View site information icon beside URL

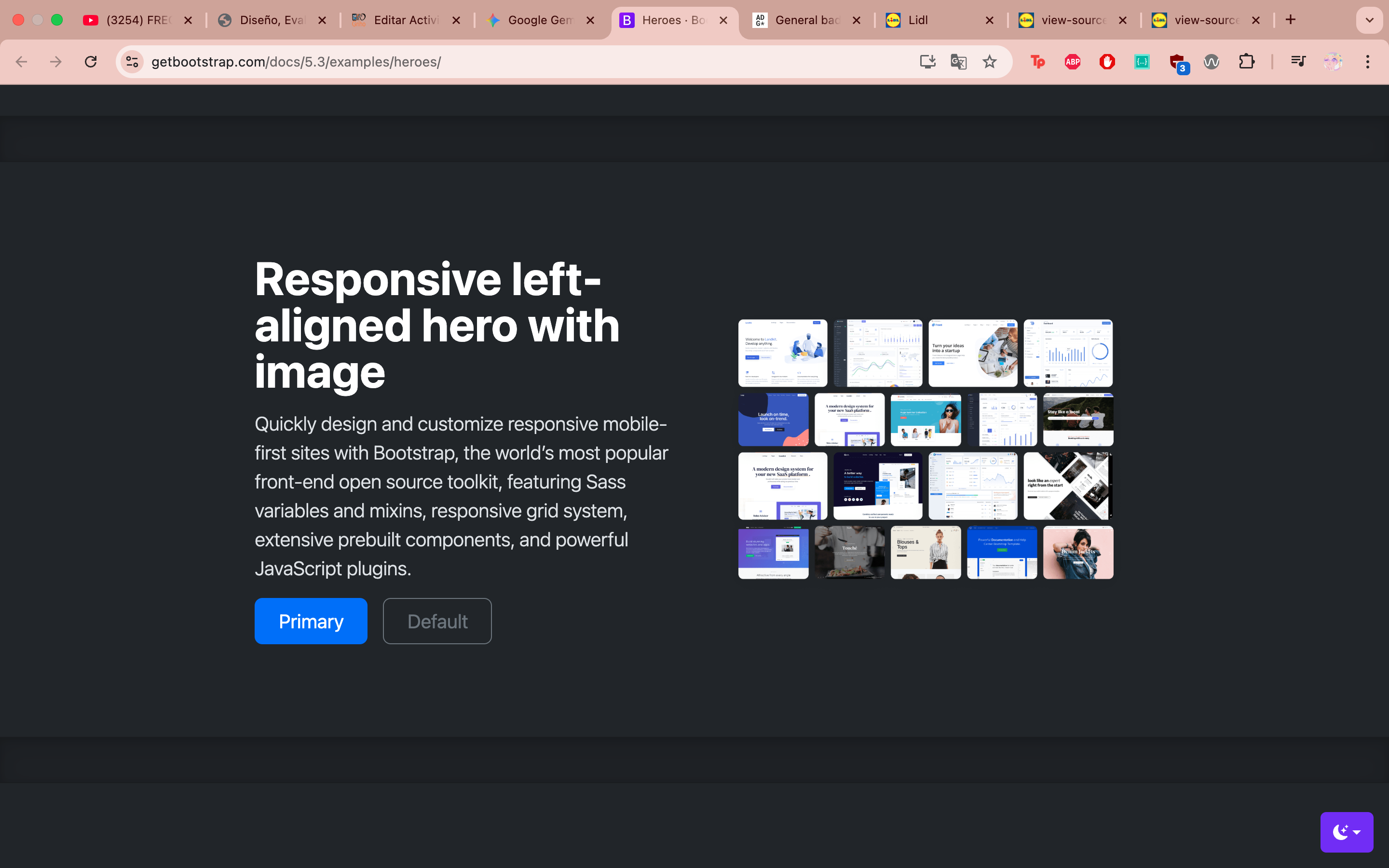tap(132, 61)
